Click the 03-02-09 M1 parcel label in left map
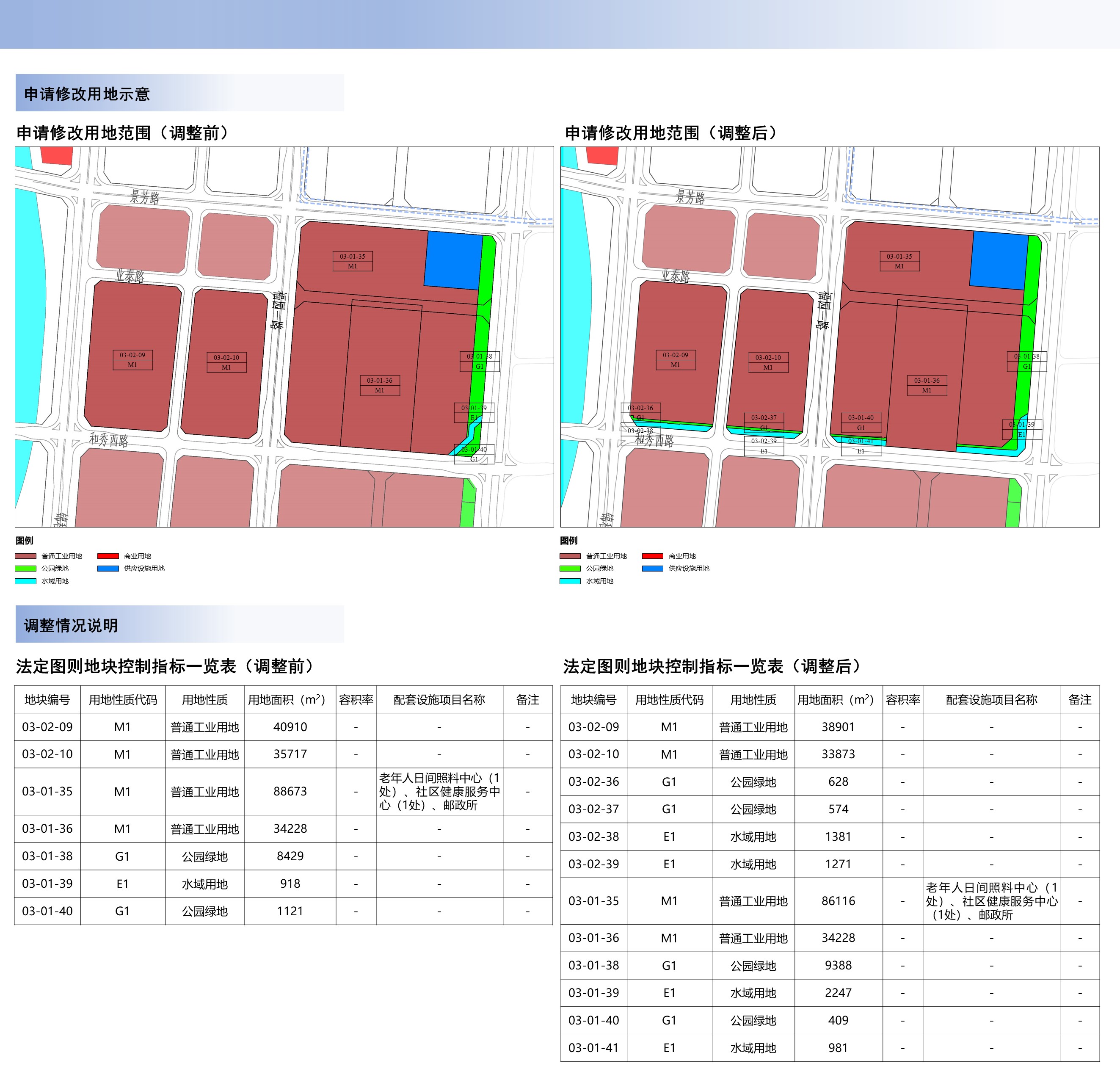The width and height of the screenshot is (1120, 1088). (x=132, y=359)
